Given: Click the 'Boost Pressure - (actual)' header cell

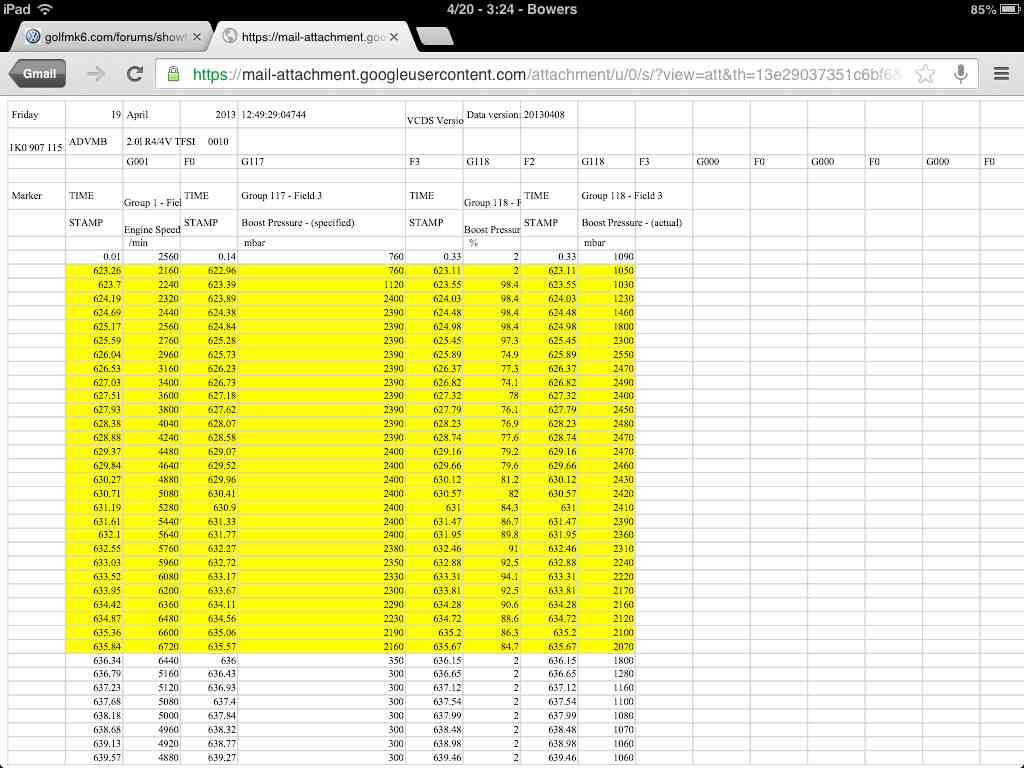Looking at the screenshot, I should [x=632, y=222].
